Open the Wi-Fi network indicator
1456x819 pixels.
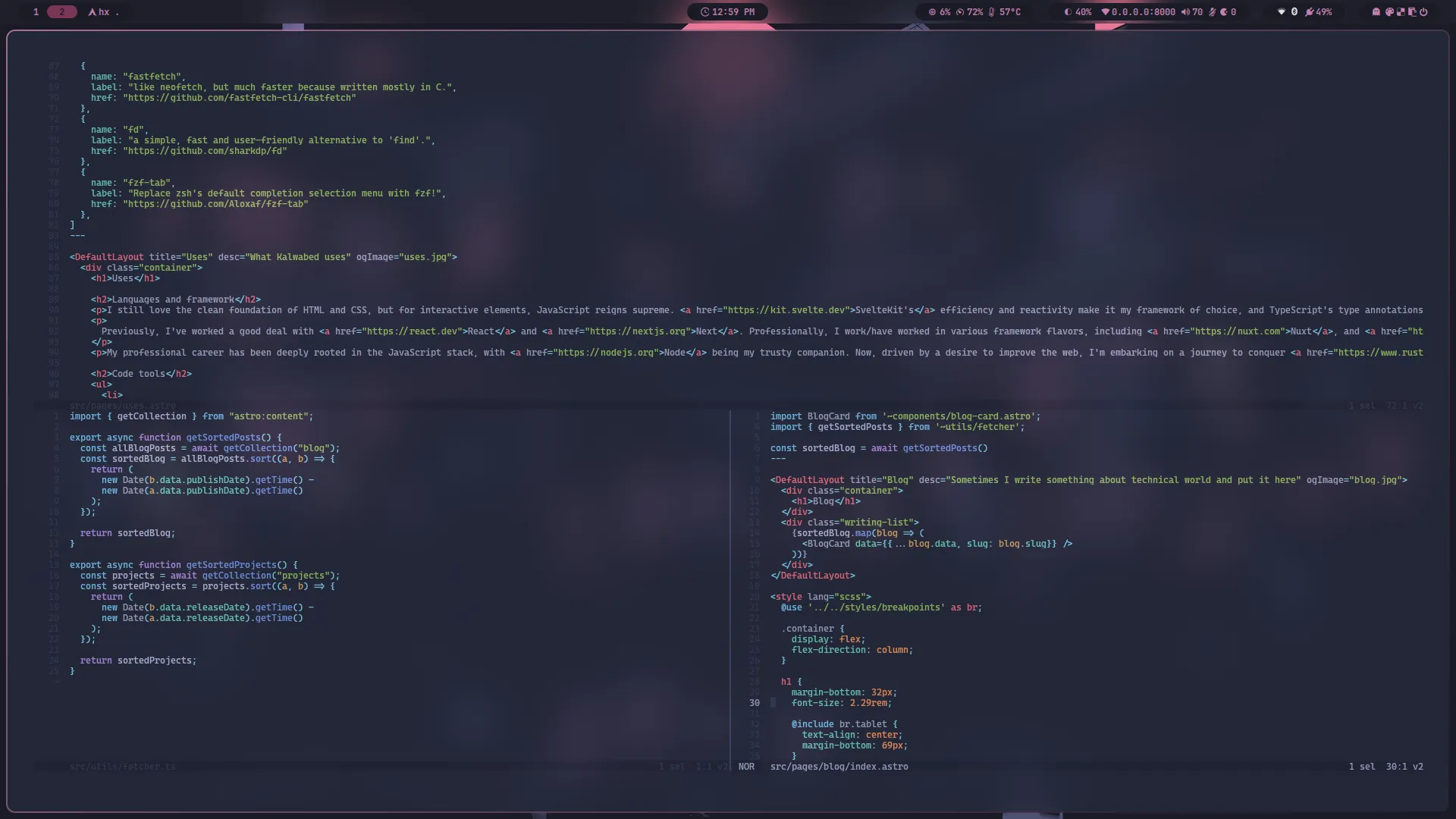pos(1282,12)
